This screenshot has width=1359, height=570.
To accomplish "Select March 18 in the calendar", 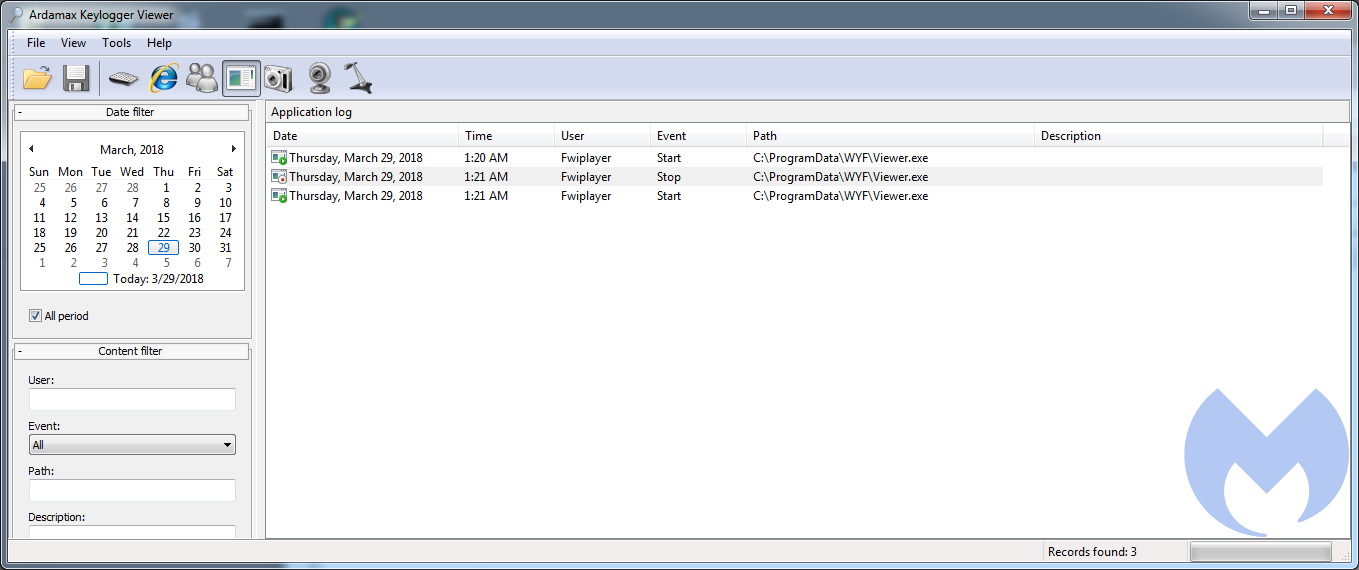I will click(x=39, y=233).
